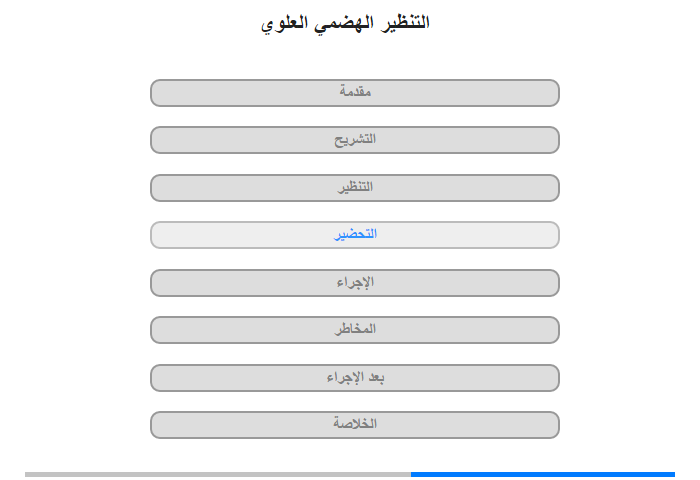This screenshot has width=700, height=480.
Task: Click the blue portion of the progress bar
Action: coord(543,474)
